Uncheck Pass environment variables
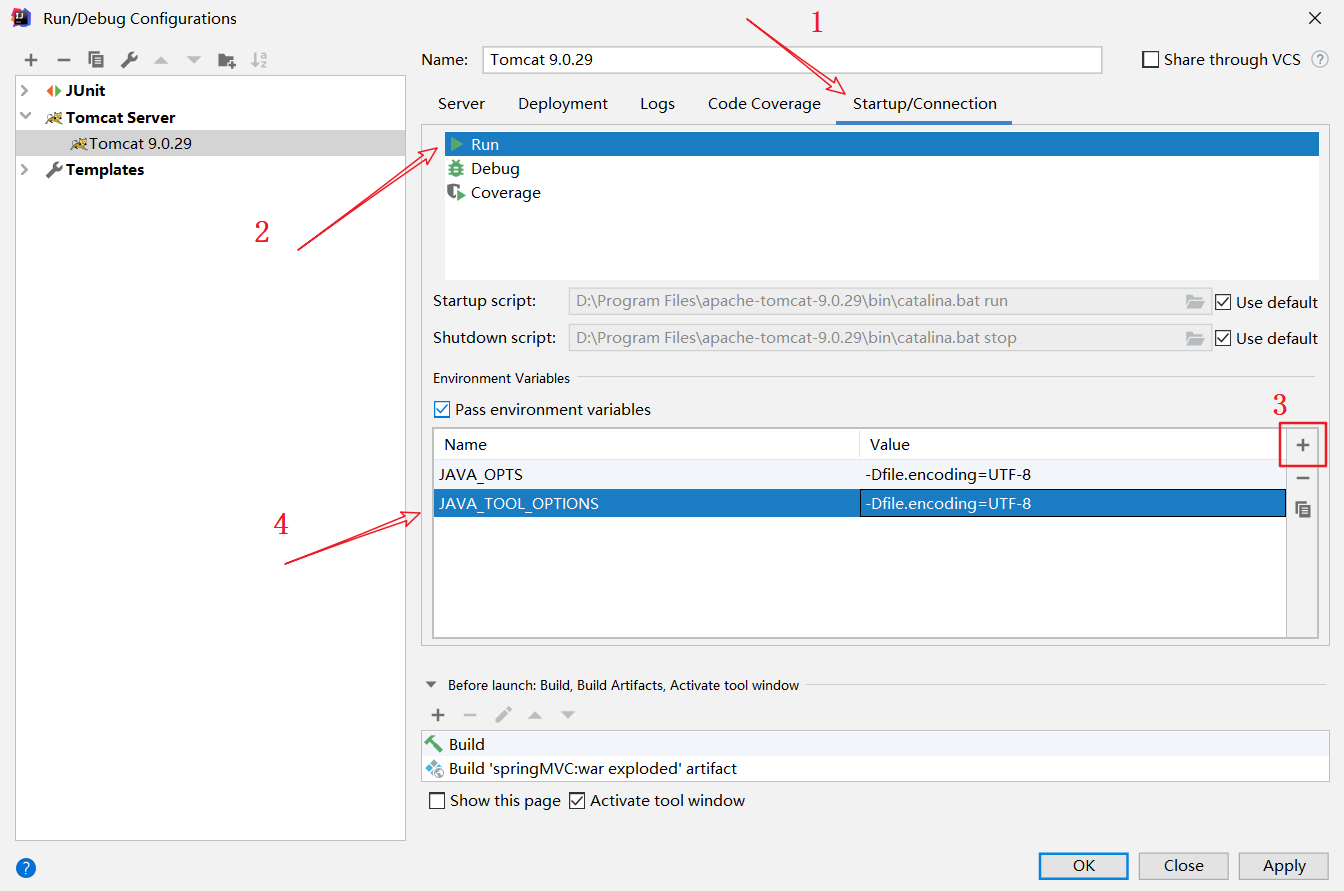Screen dimensions: 1344x891 click(x=441, y=409)
